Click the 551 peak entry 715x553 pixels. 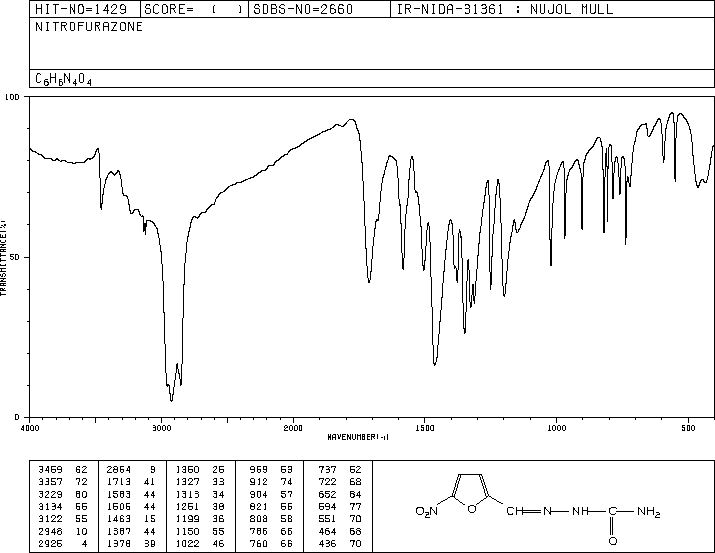coord(340,519)
